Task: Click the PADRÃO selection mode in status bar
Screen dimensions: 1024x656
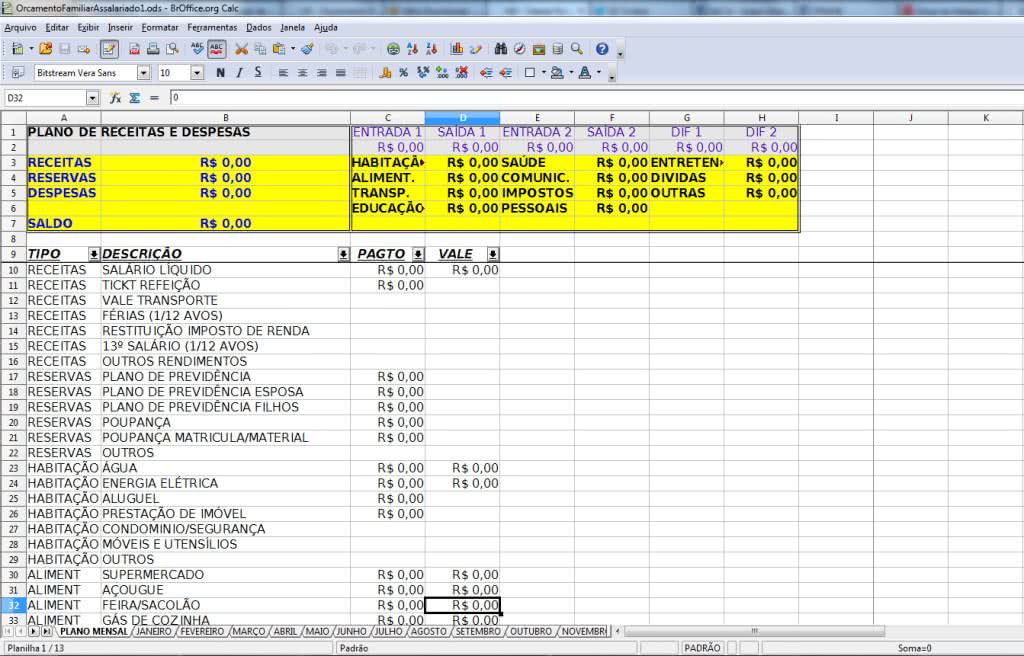Action: [x=701, y=648]
